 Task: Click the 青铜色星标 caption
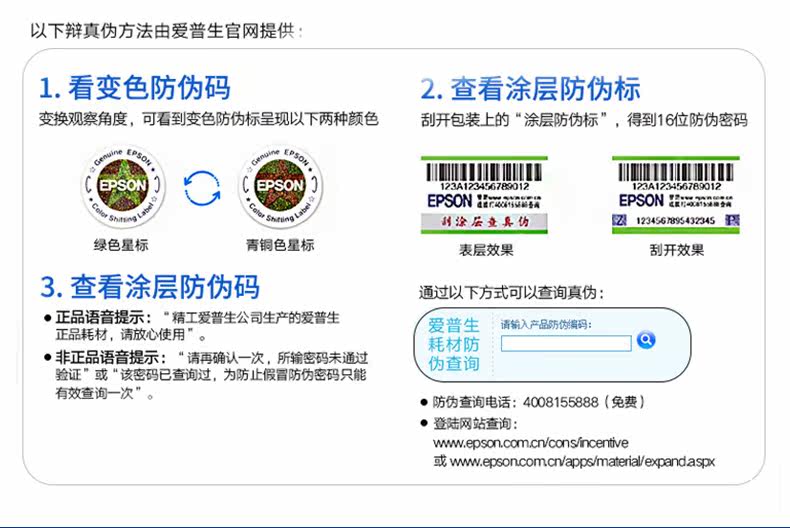(x=280, y=245)
